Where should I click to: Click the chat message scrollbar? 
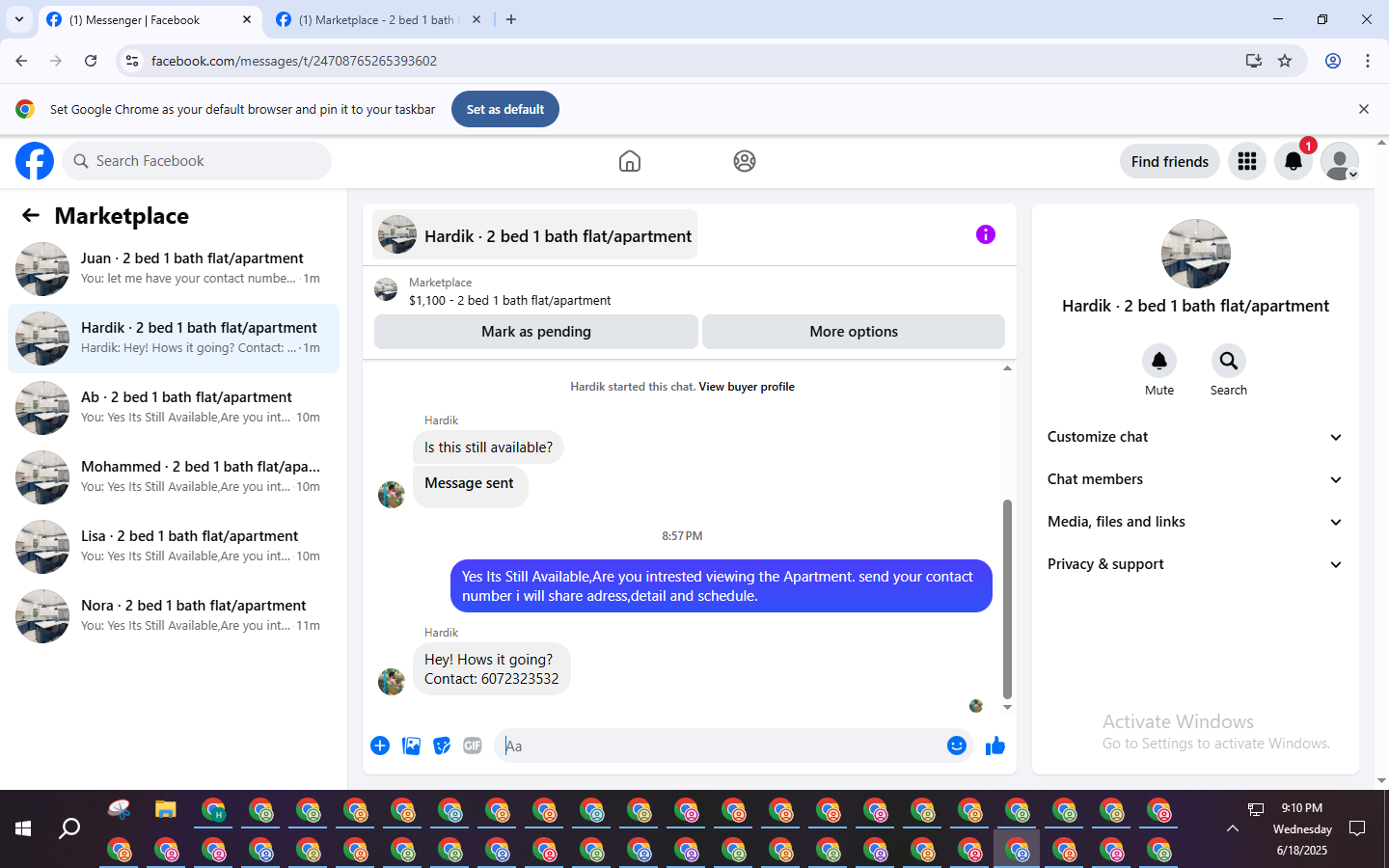click(1007, 598)
